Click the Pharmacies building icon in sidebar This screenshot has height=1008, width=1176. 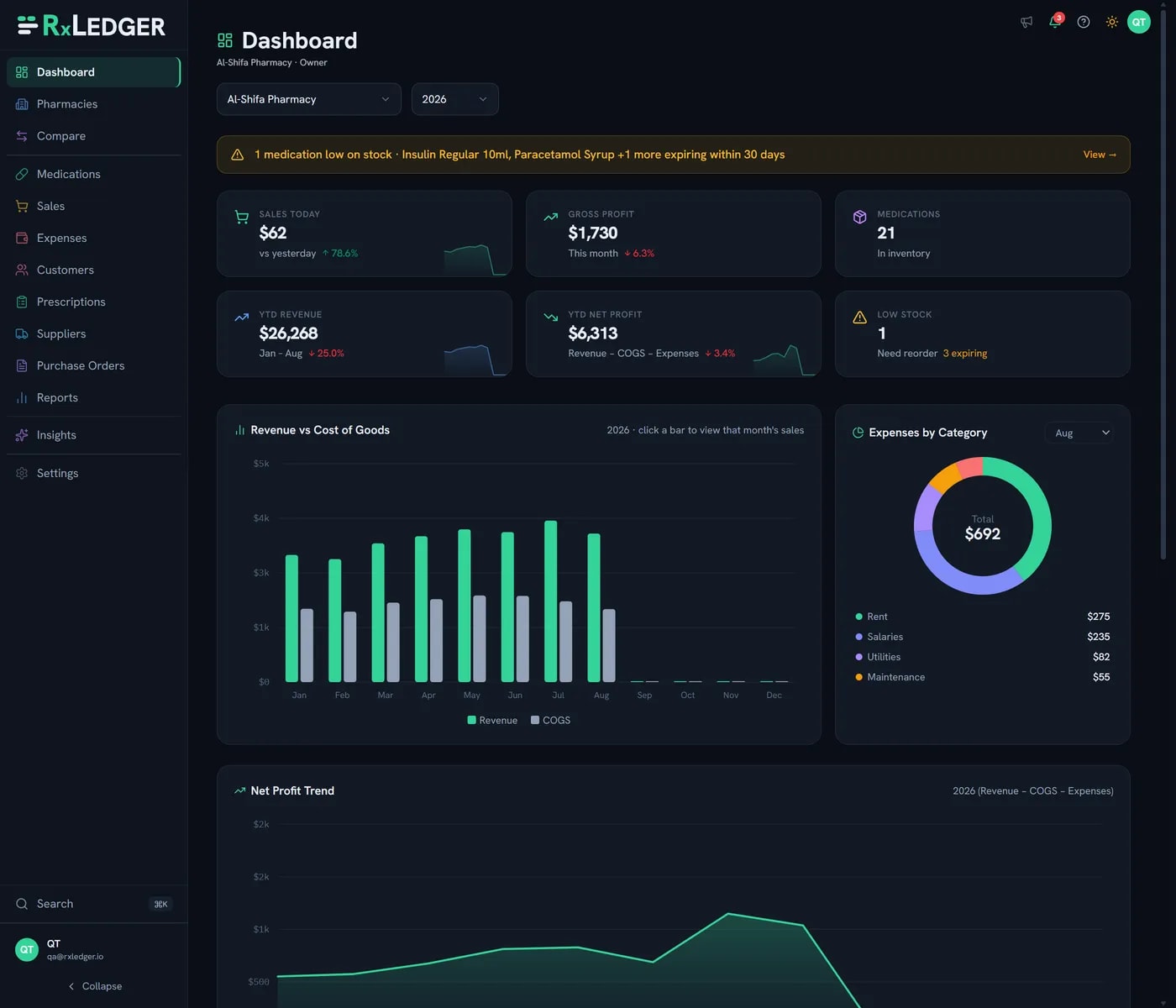pyautogui.click(x=22, y=104)
